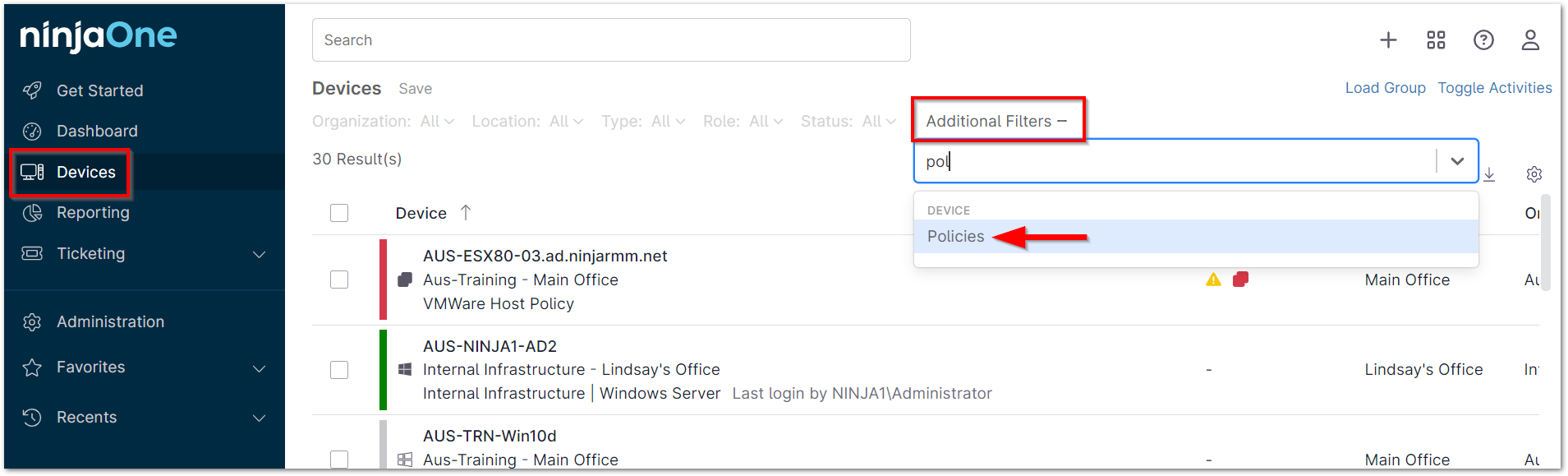Image resolution: width=1568 pixels, height=476 pixels.
Task: Go to the Reporting section
Action: point(93,212)
